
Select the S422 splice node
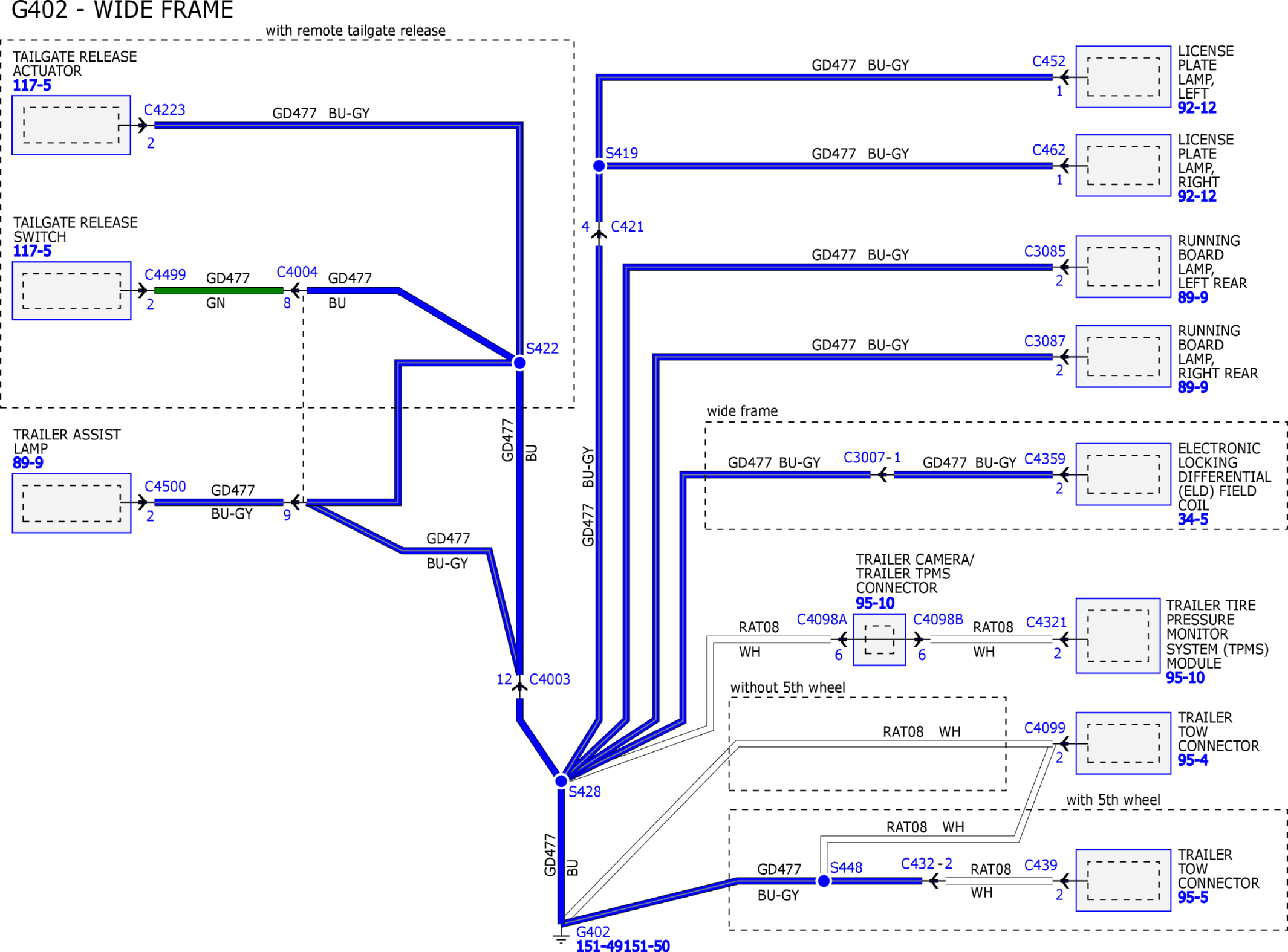[519, 363]
